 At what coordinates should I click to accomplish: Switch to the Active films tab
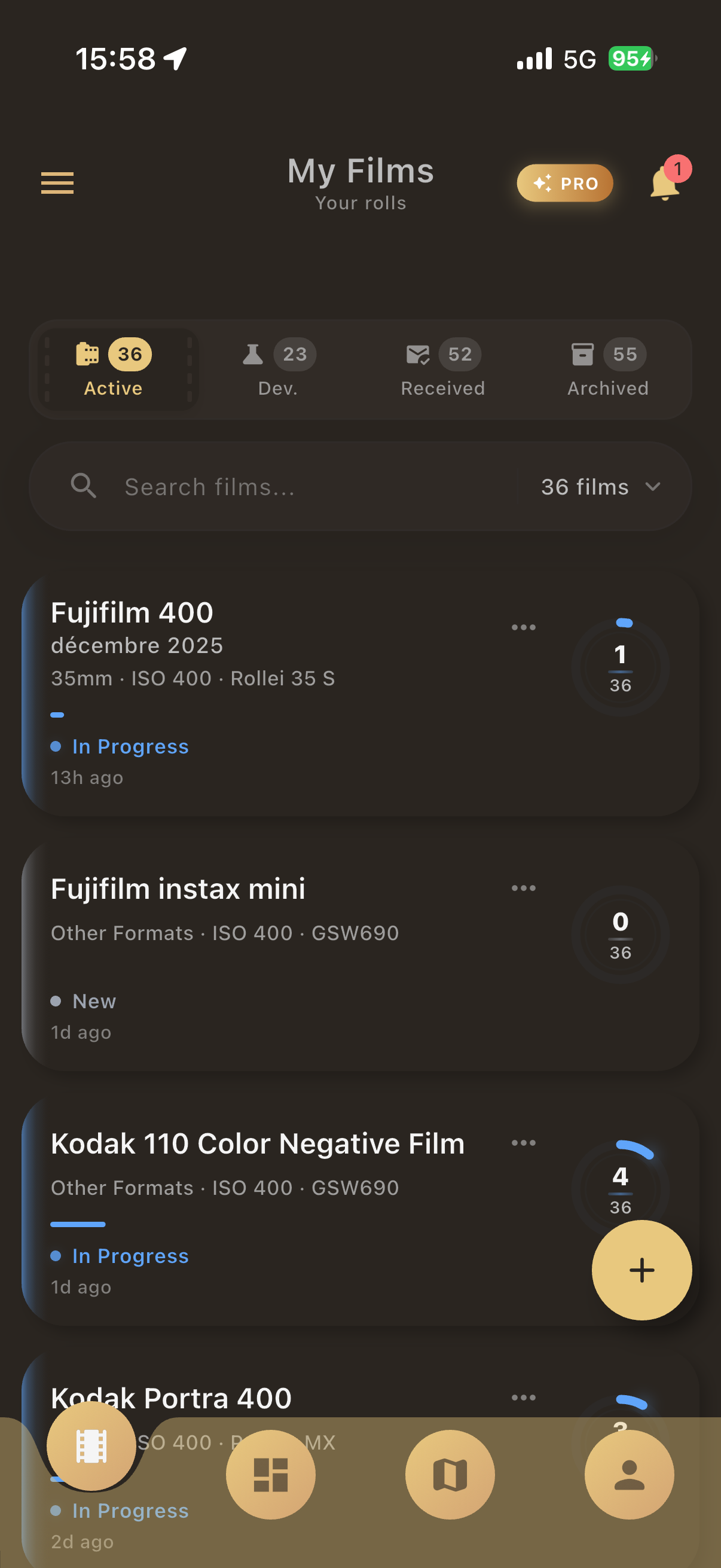tap(114, 370)
